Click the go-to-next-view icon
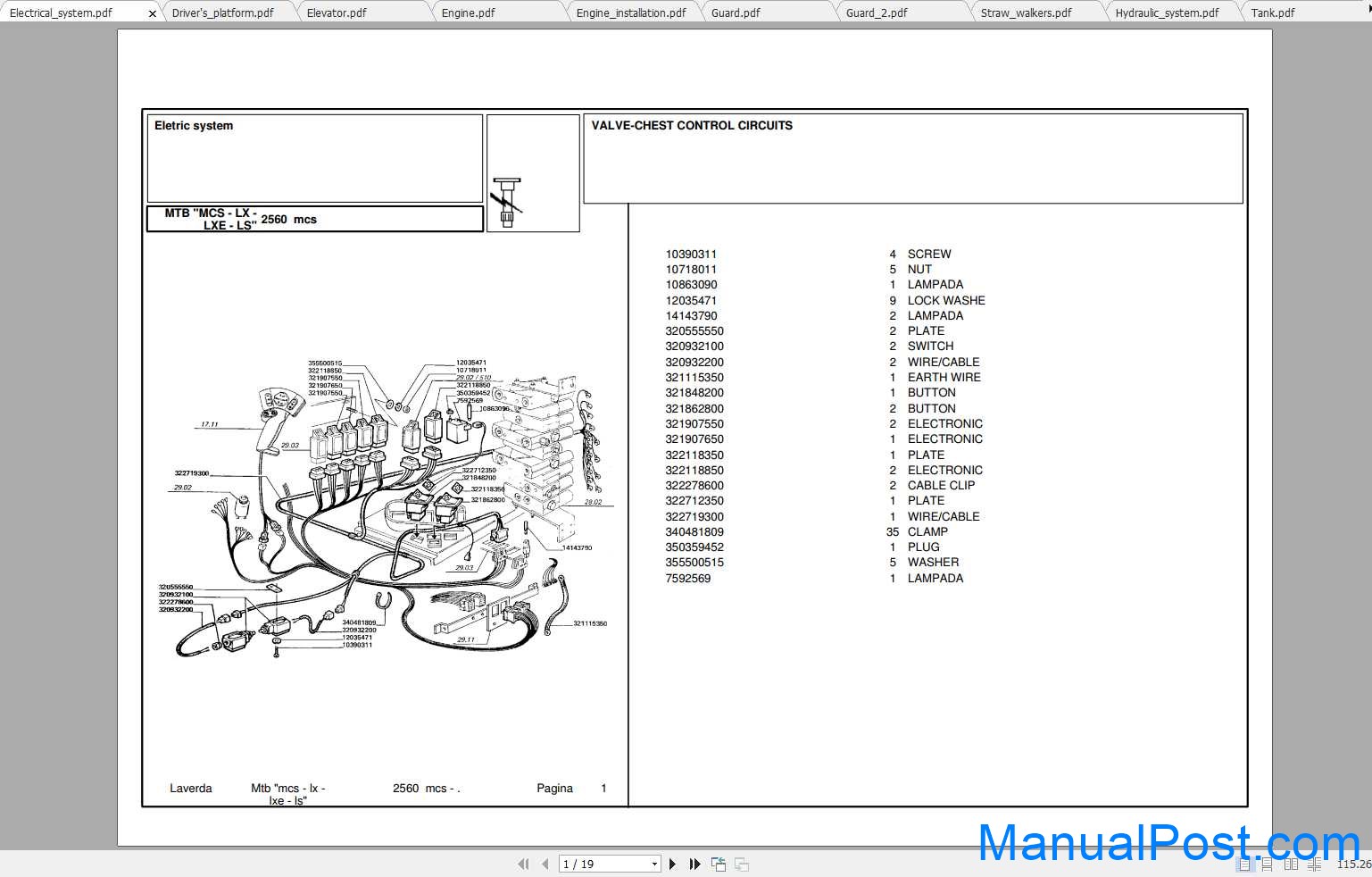Viewport: 1372px width, 877px height. coord(742,864)
